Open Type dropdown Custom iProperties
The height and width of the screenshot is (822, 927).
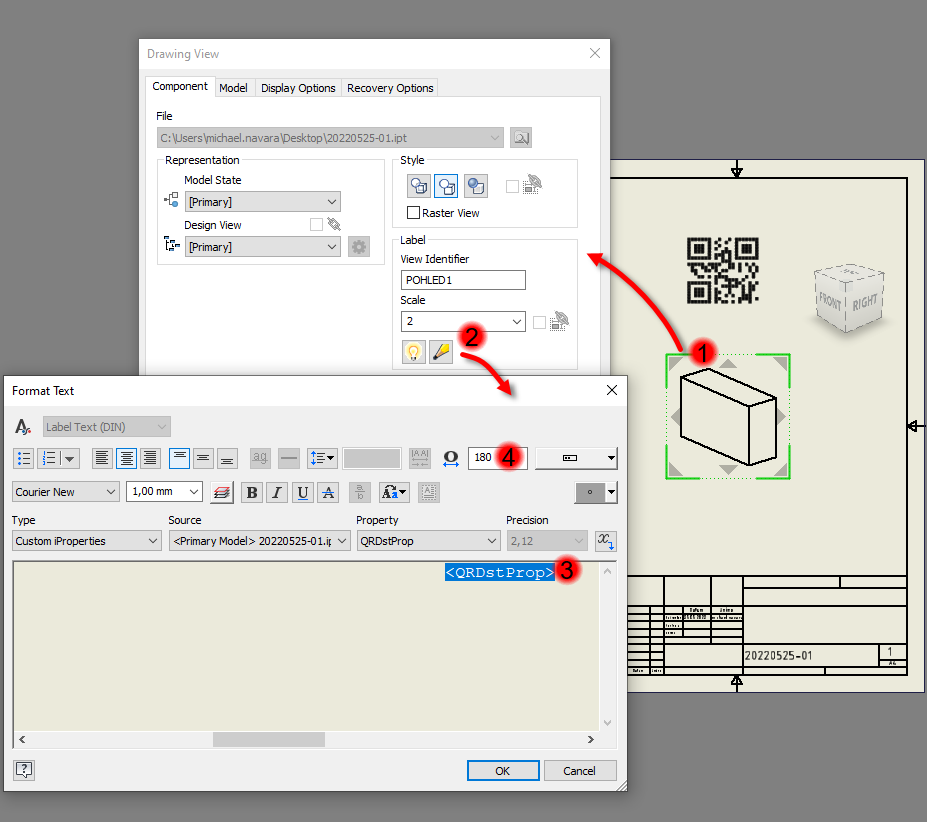click(86, 541)
